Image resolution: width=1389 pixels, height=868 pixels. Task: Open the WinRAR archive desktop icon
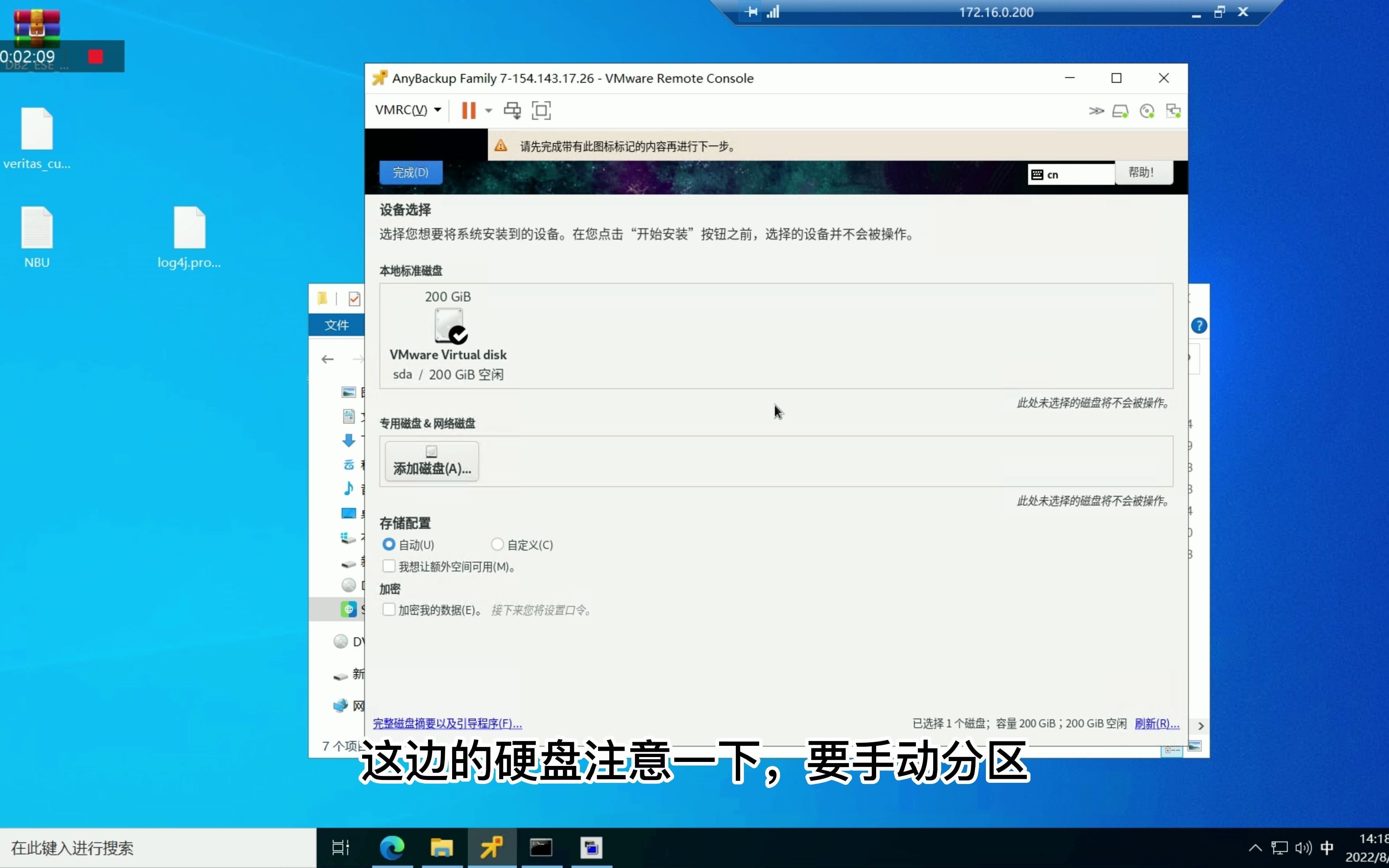[37, 29]
